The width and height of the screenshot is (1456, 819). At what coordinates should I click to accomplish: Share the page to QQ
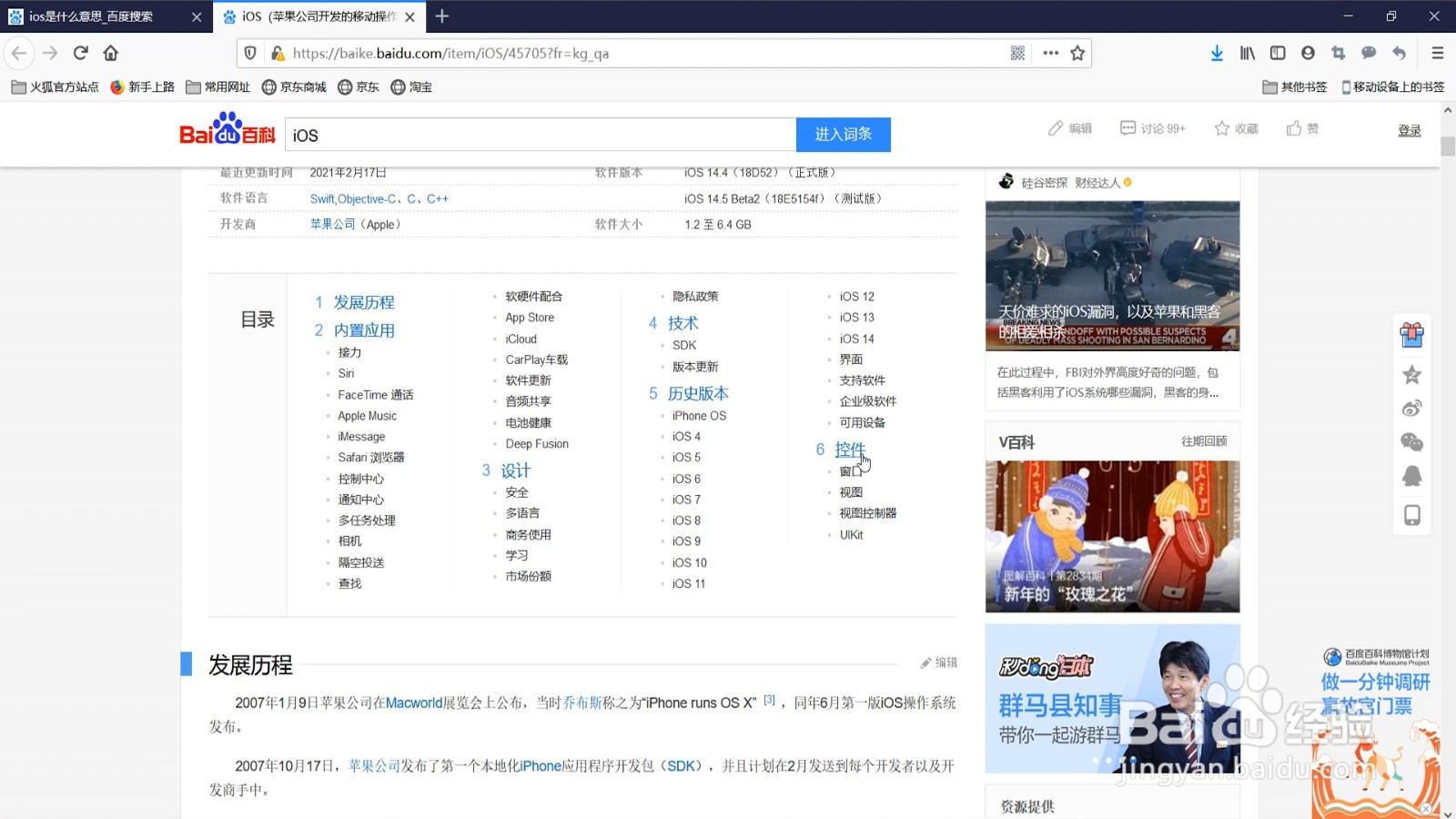(x=1411, y=475)
